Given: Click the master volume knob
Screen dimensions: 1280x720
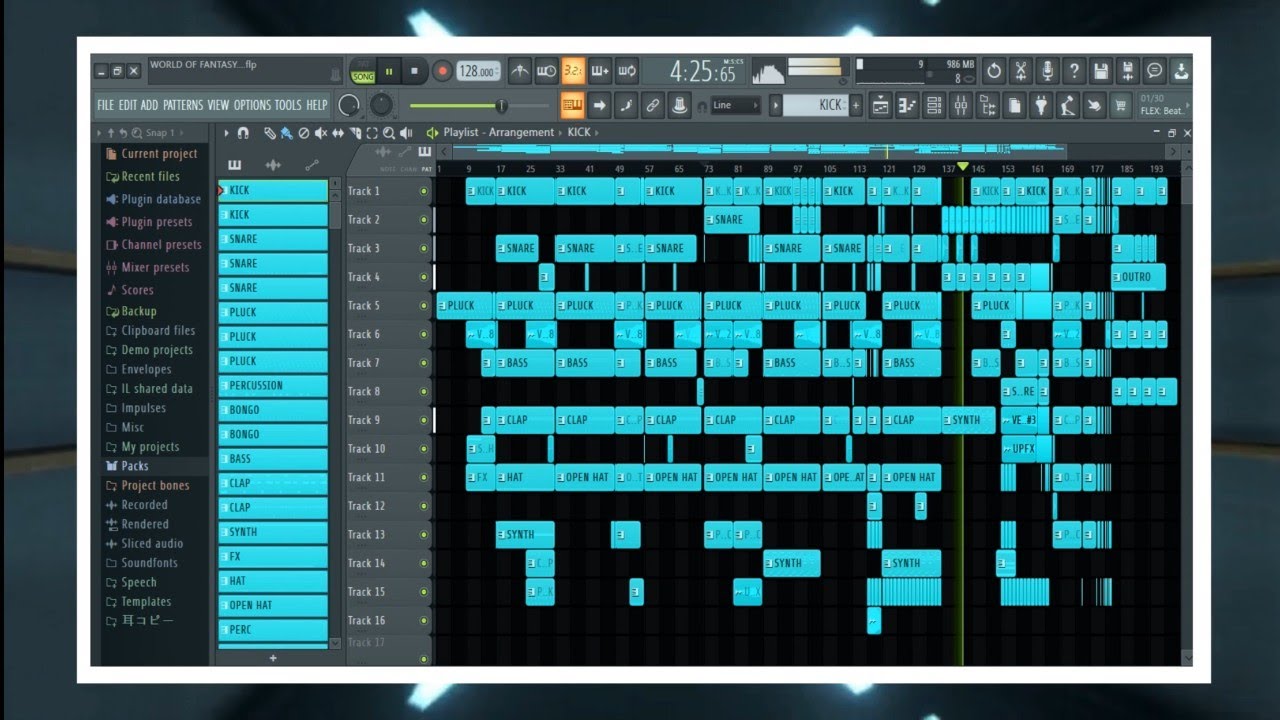Looking at the screenshot, I should tap(349, 105).
